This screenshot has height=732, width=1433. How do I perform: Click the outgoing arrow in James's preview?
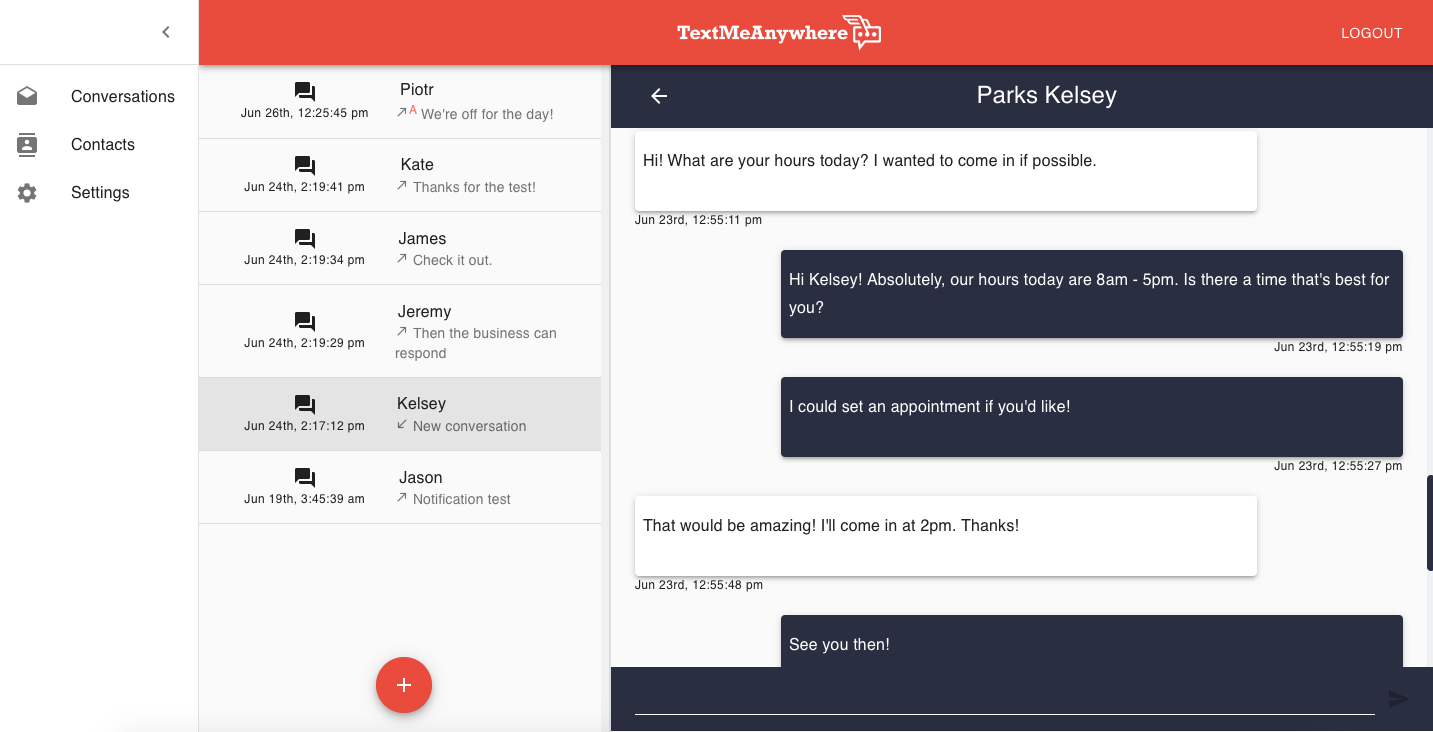402,259
